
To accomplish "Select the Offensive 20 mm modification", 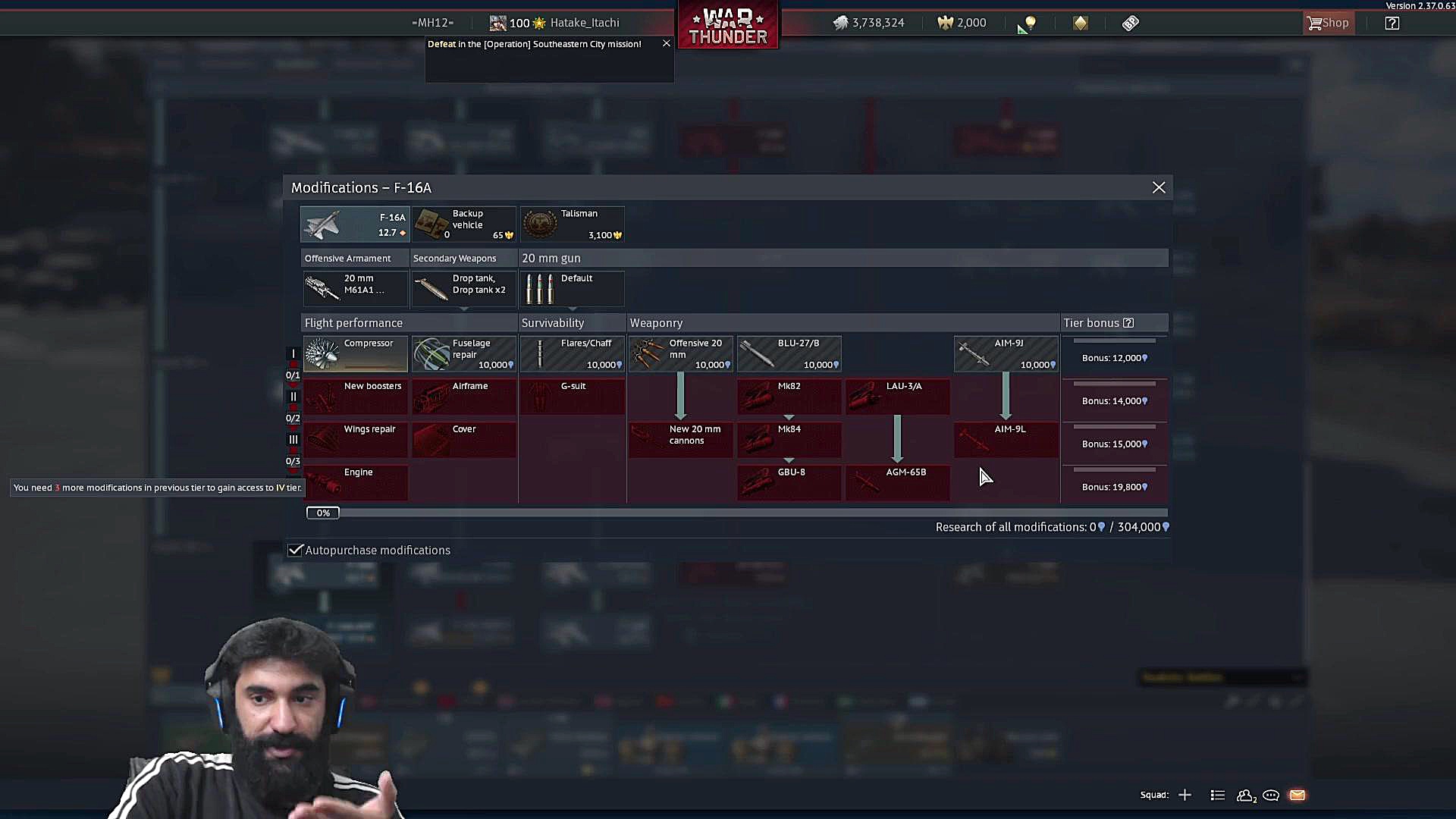I will coord(680,353).
